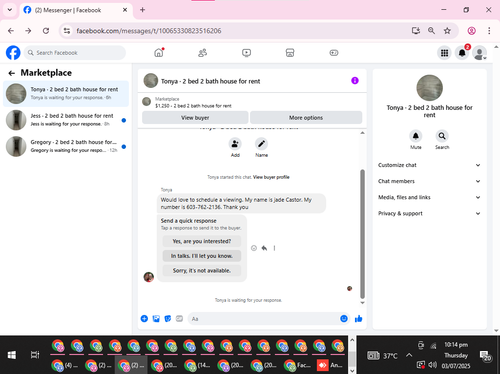Click the Chrome zoom magnifier icon
Viewport: 500px width, 374px height.
pos(431,31)
